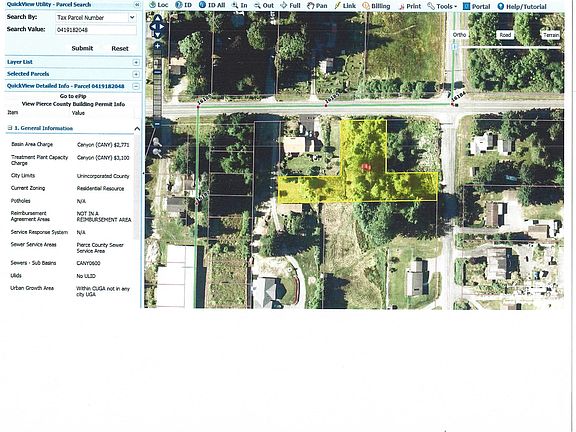Open the Tools dropdown menu

click(x=442, y=6)
